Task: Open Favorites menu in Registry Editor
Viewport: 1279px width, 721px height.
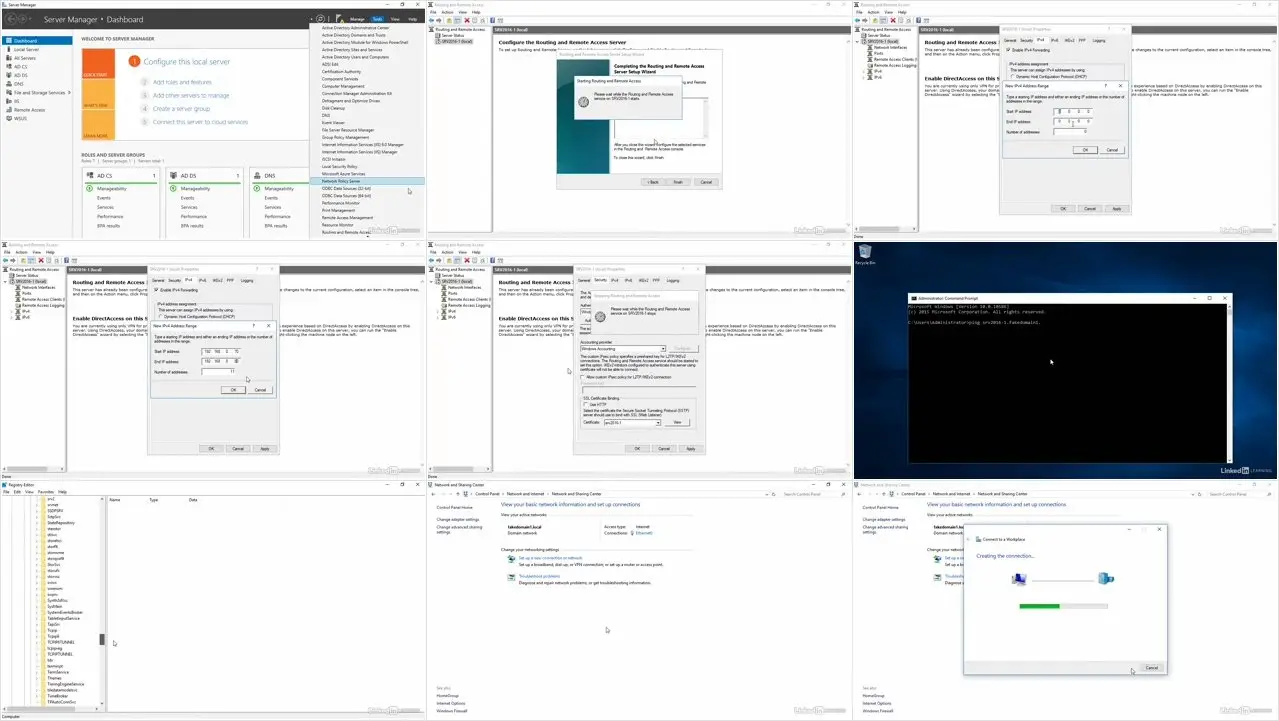Action: pyautogui.click(x=44, y=492)
